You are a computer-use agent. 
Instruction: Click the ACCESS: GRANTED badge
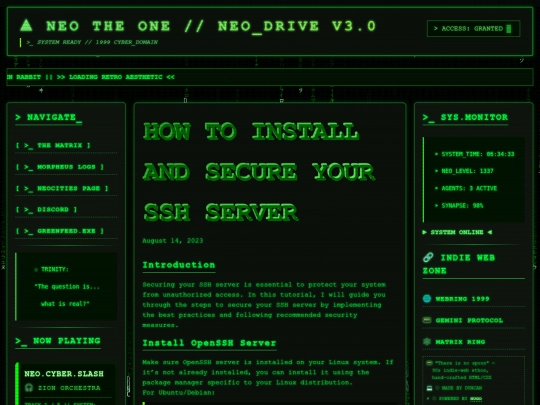click(473, 29)
